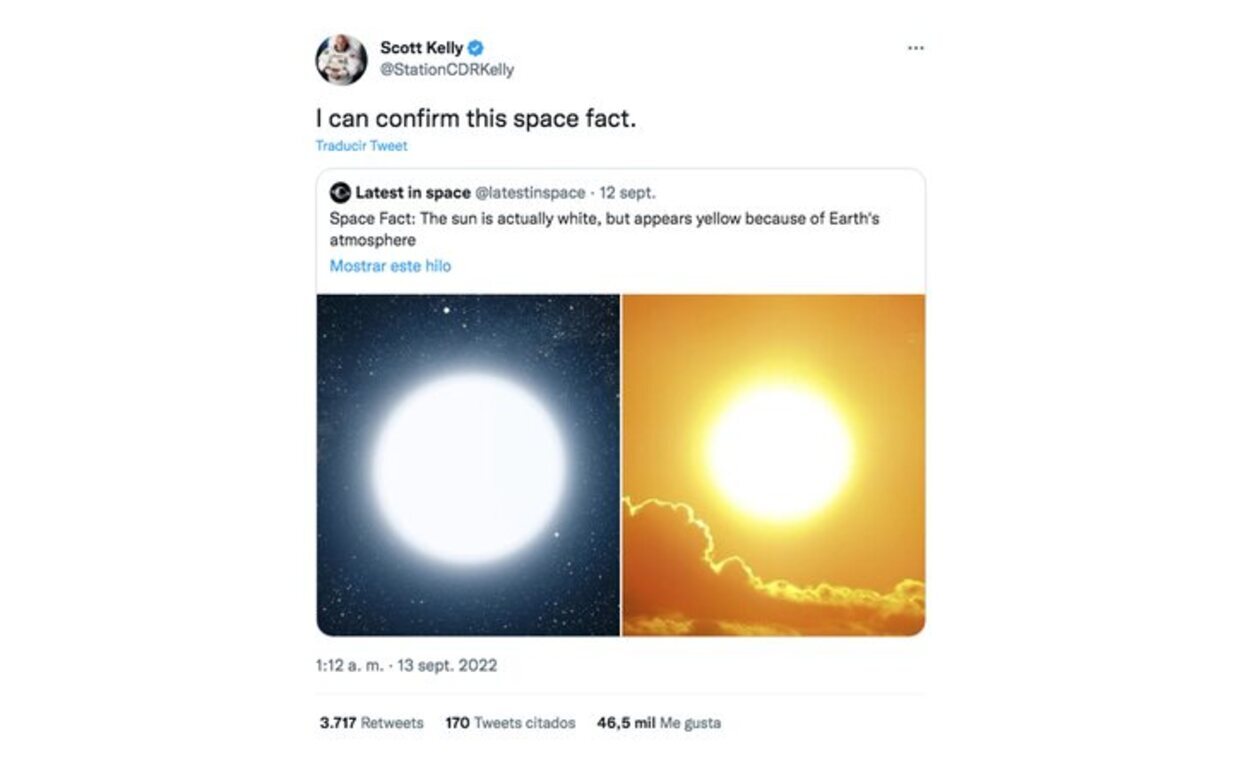View the 46,5 mil Me gusta list
Viewport: 1250px width, 771px height.
point(659,721)
